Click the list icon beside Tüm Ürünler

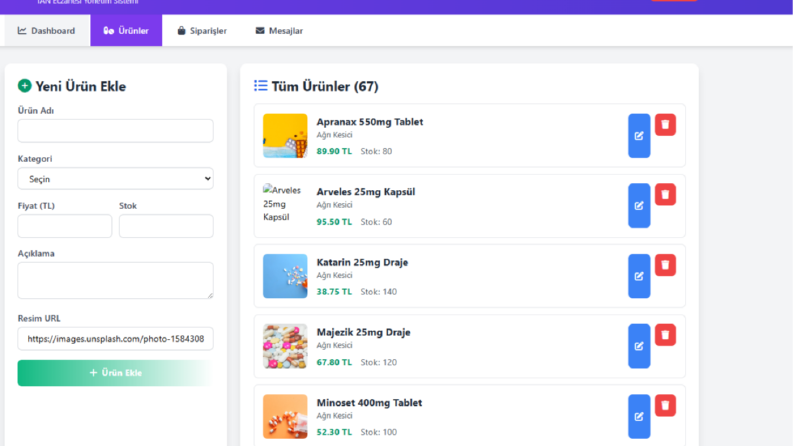(x=260, y=85)
